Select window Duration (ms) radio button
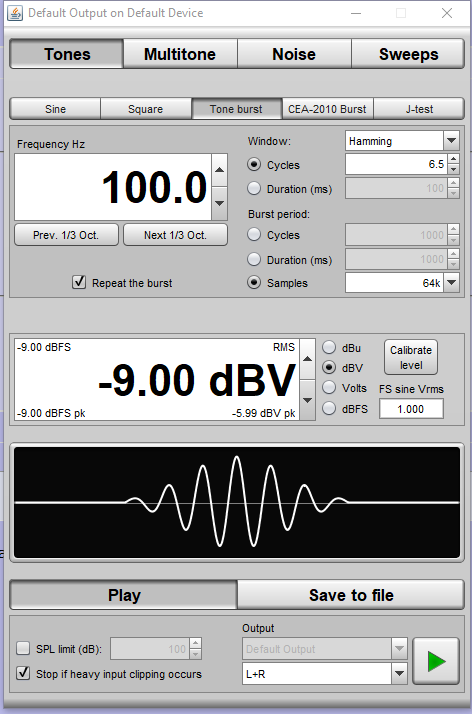Screen dimensions: 472x714 [254, 188]
